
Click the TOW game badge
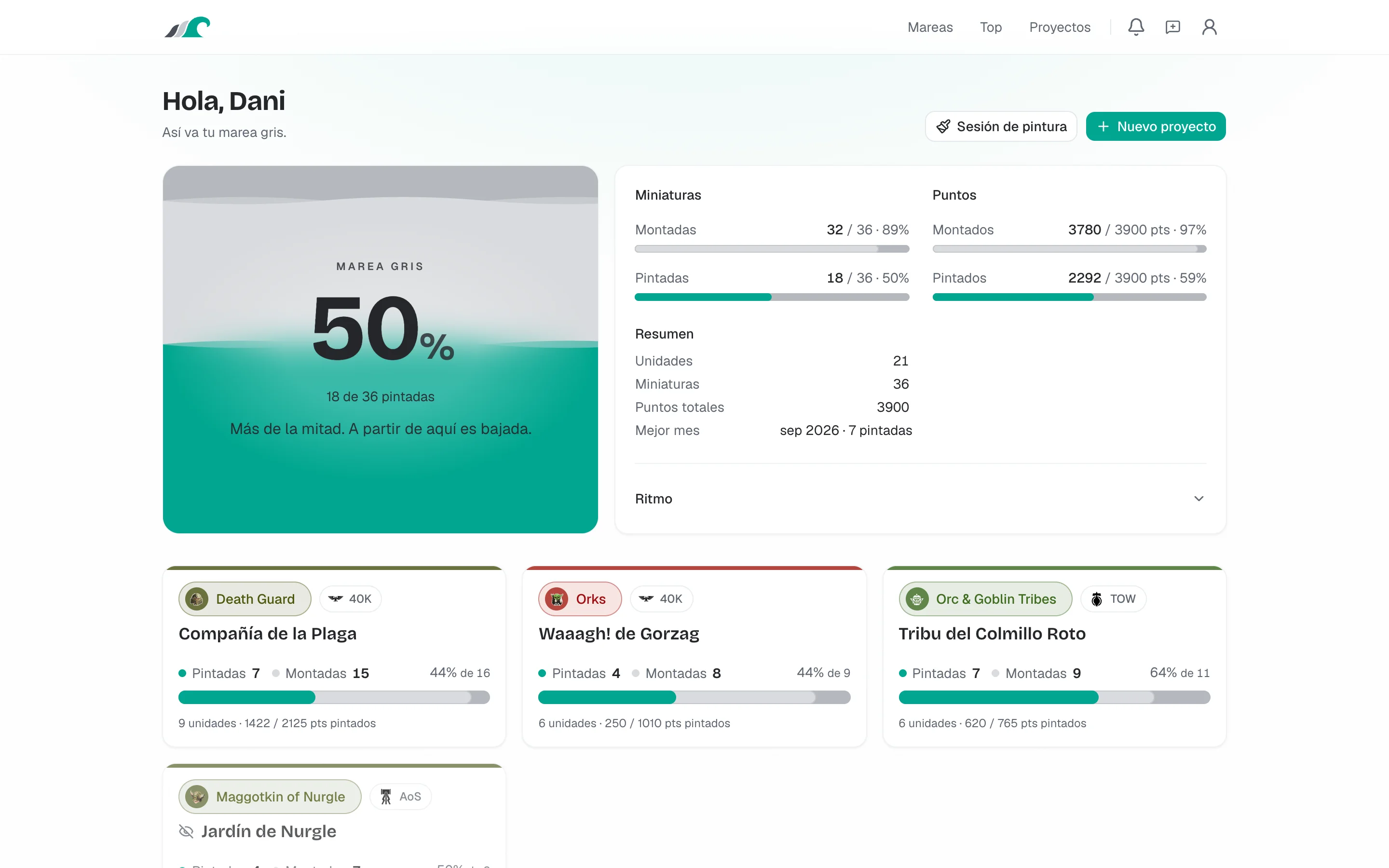(x=1113, y=599)
